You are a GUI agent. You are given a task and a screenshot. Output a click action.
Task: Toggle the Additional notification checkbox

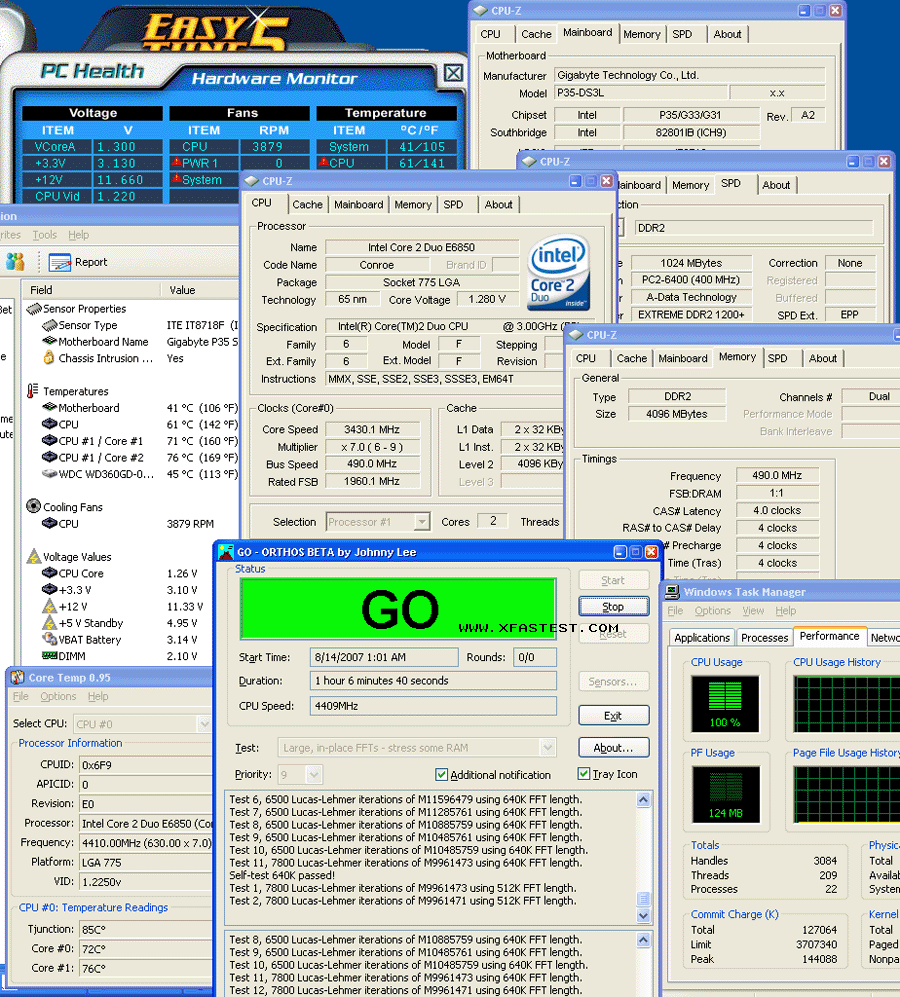(441, 774)
